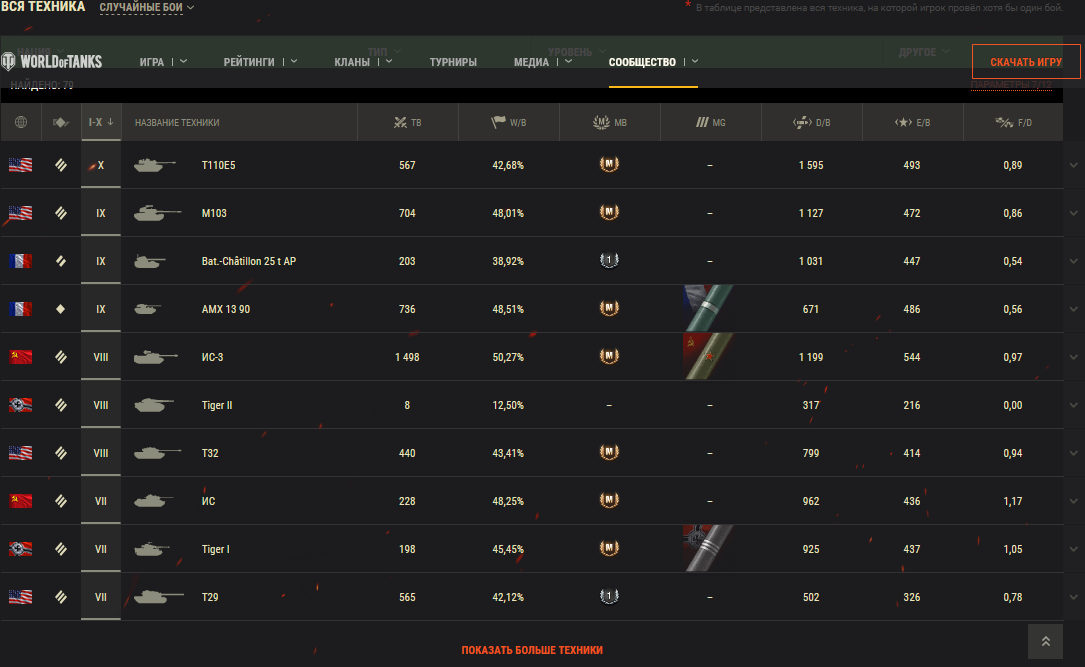Expand T110E5 row details chevron
This screenshot has width=1085, height=667.
(1073, 165)
